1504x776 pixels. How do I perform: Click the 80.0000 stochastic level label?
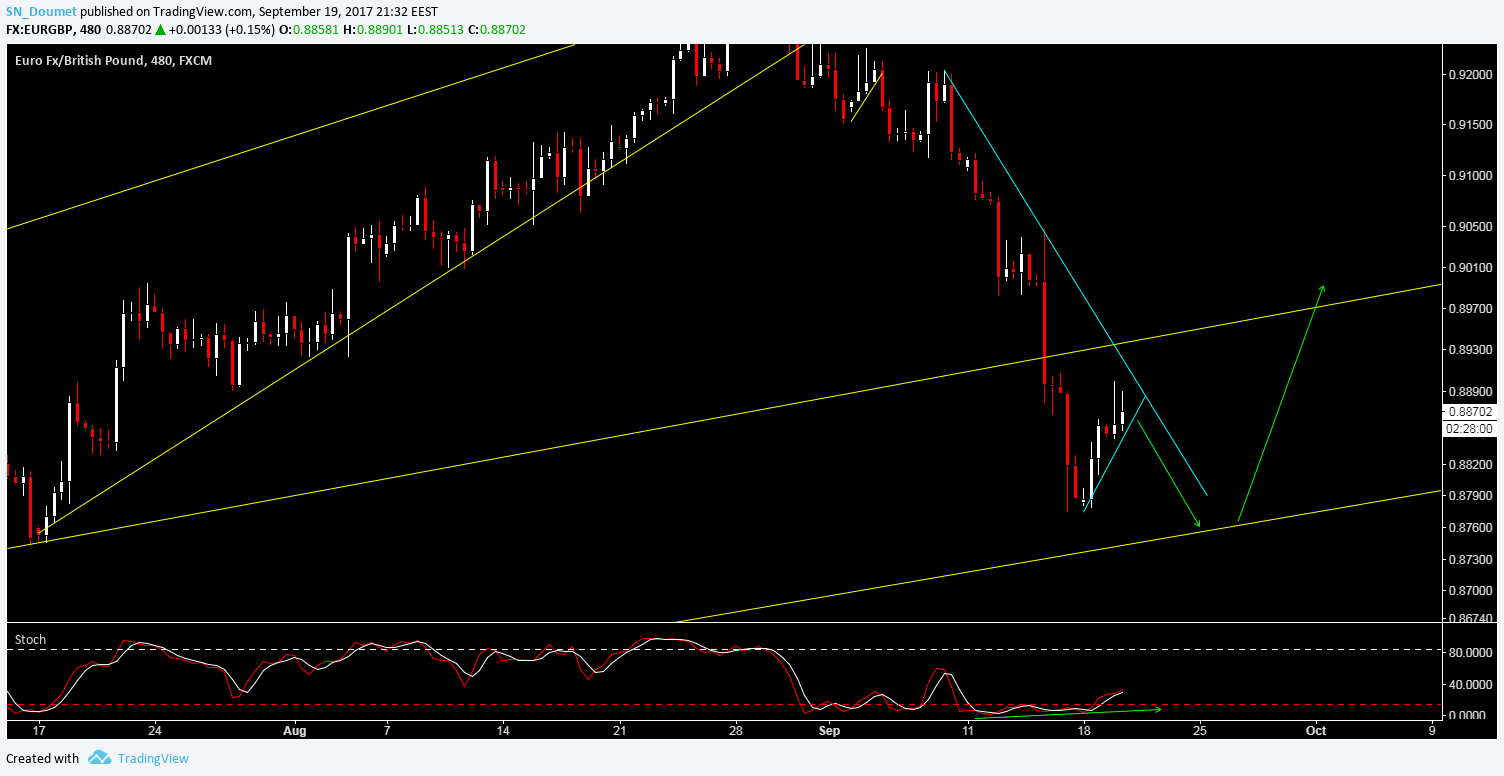1471,653
